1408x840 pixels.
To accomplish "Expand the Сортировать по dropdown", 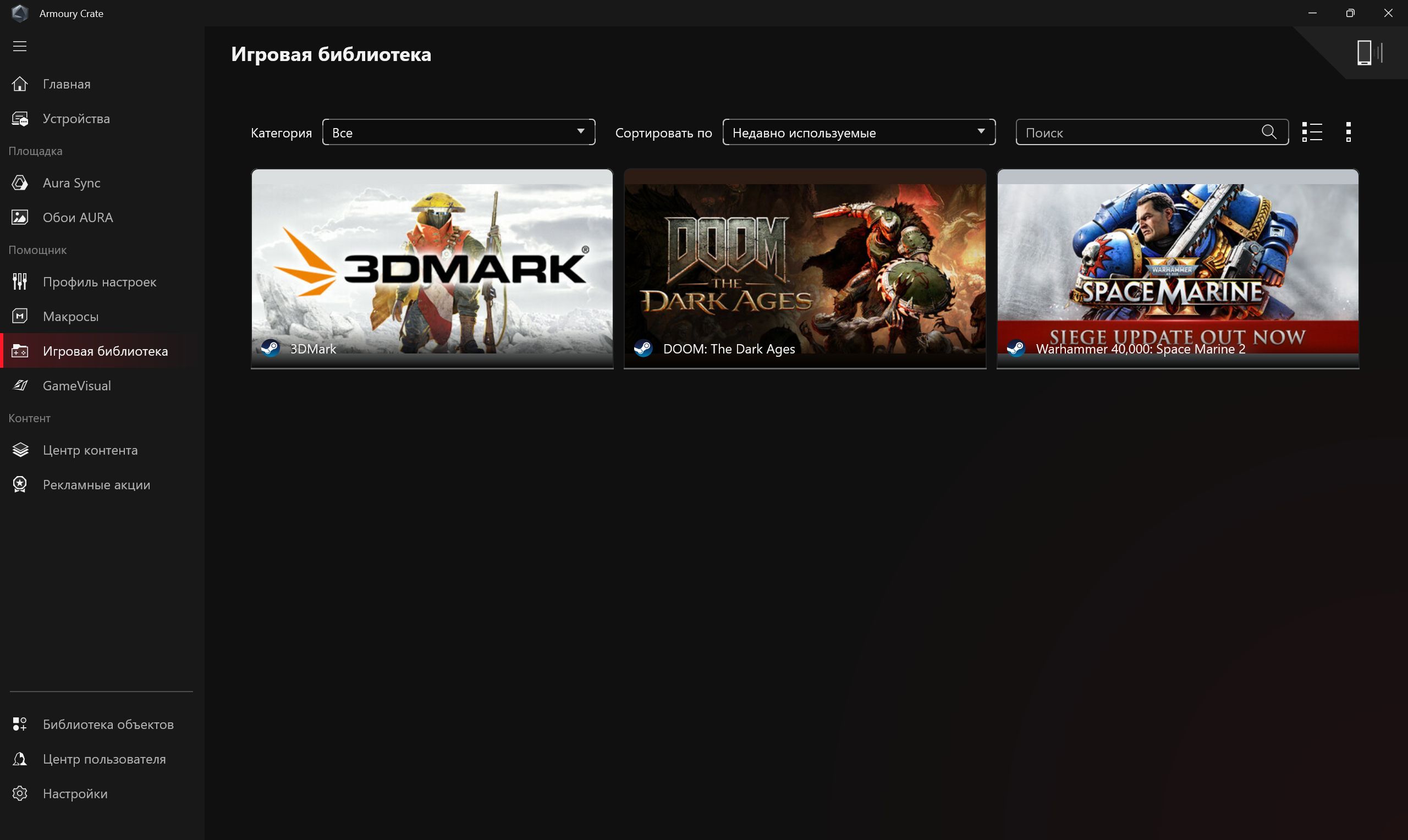I will pyautogui.click(x=859, y=132).
